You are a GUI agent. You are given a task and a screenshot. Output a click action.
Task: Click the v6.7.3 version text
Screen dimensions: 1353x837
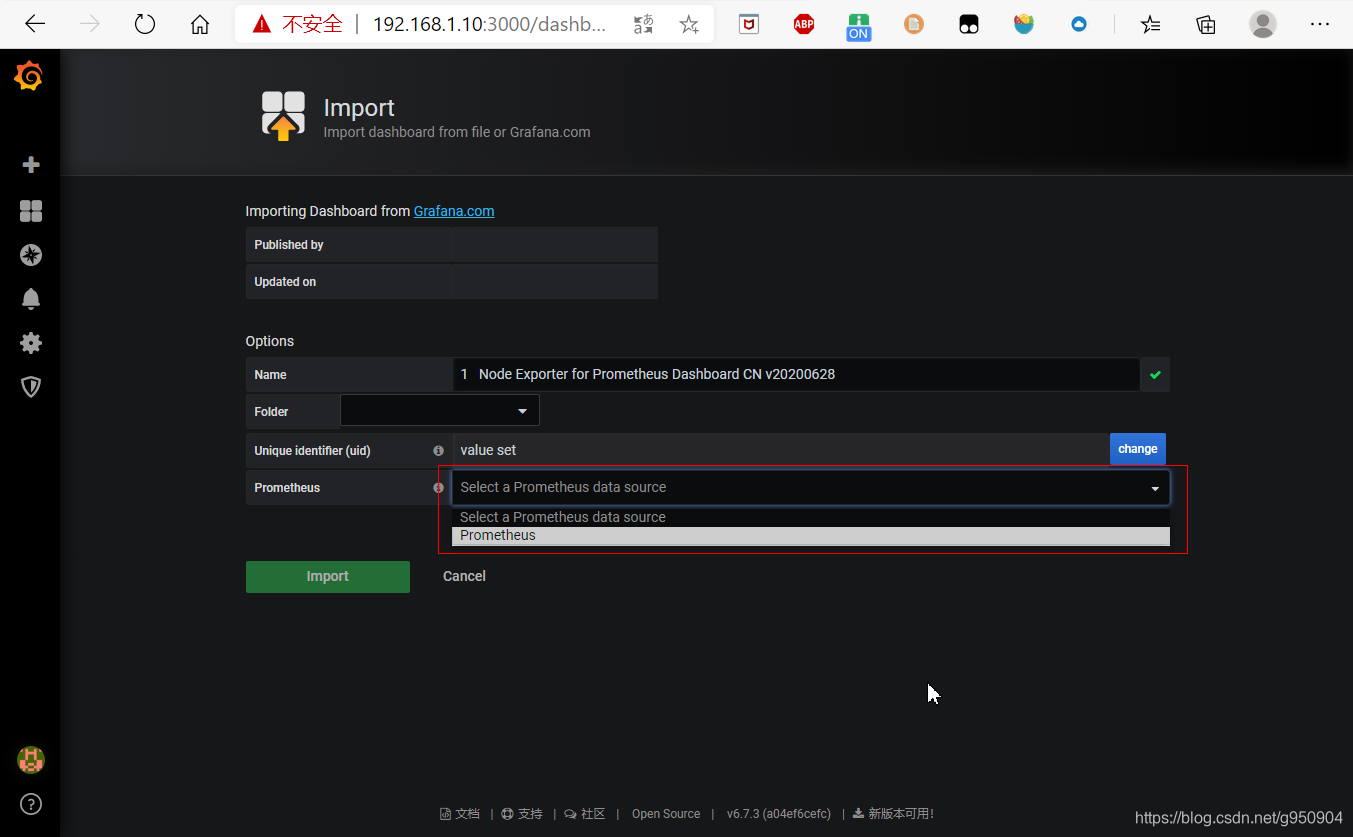779,814
